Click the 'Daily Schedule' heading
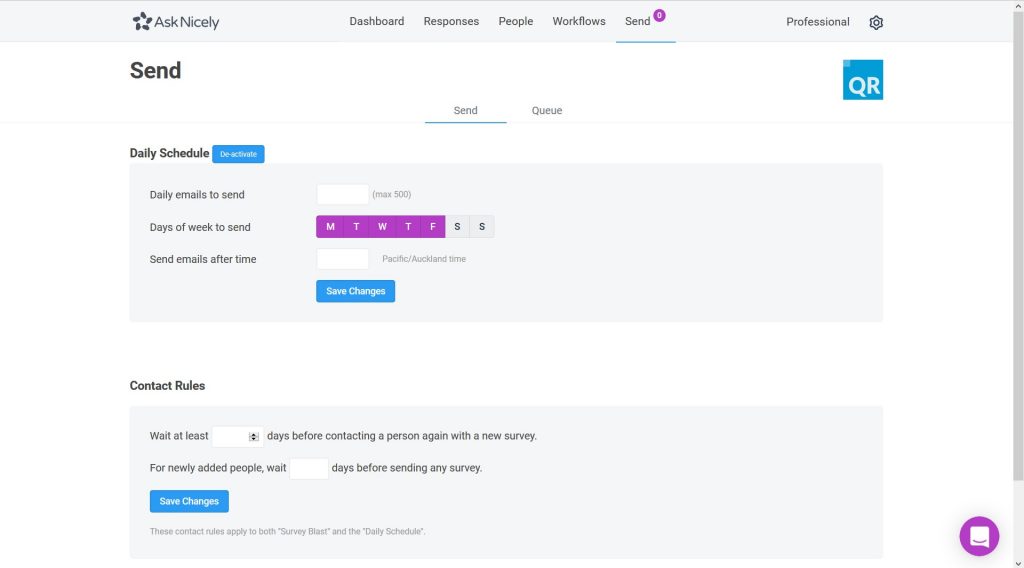1024x568 pixels. 169,153
